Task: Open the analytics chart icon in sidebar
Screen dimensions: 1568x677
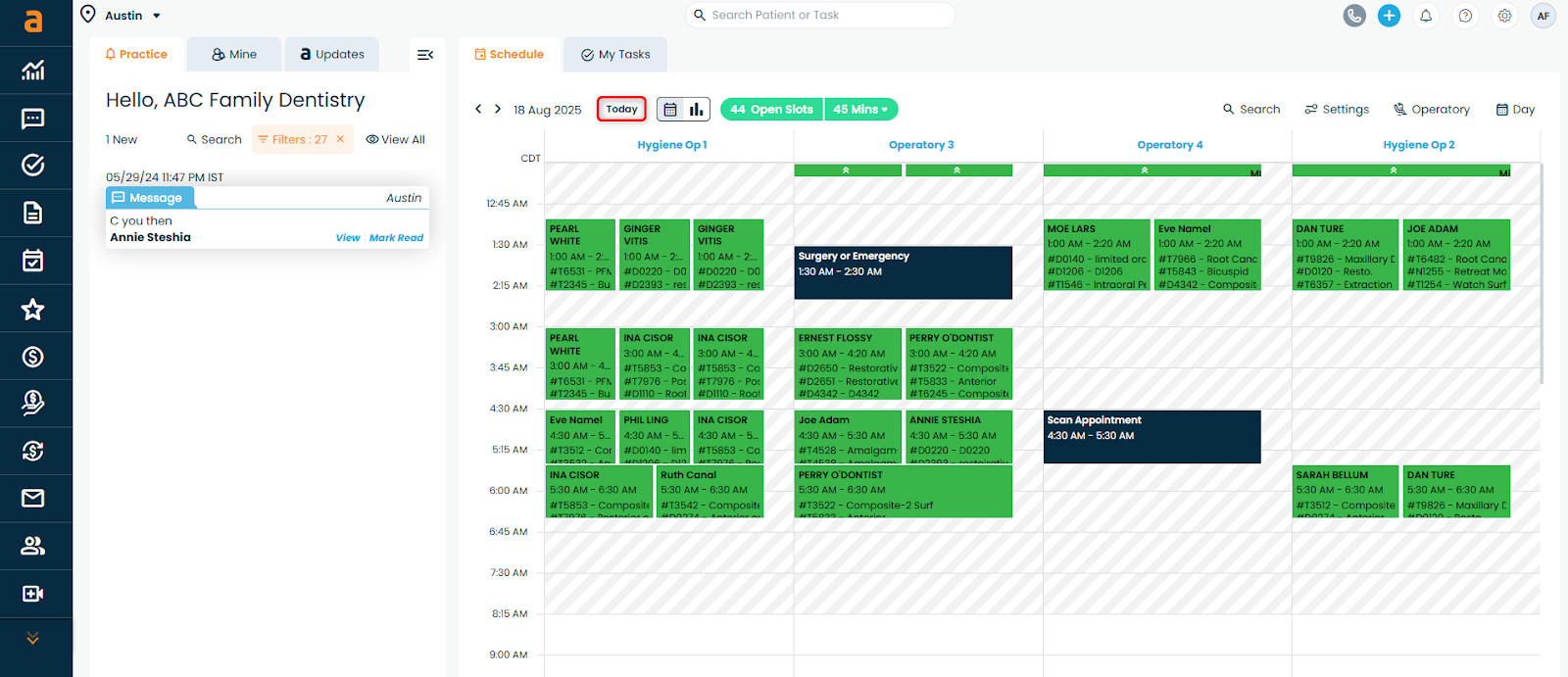Action: pyautogui.click(x=33, y=71)
